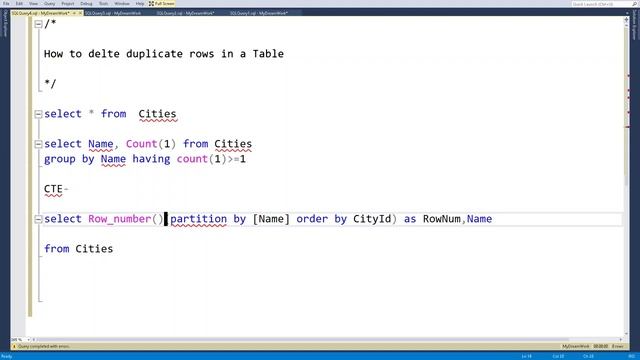640x360 pixels.
Task: Click the Quick Launch magnifier icon
Action: [x=634, y=4]
